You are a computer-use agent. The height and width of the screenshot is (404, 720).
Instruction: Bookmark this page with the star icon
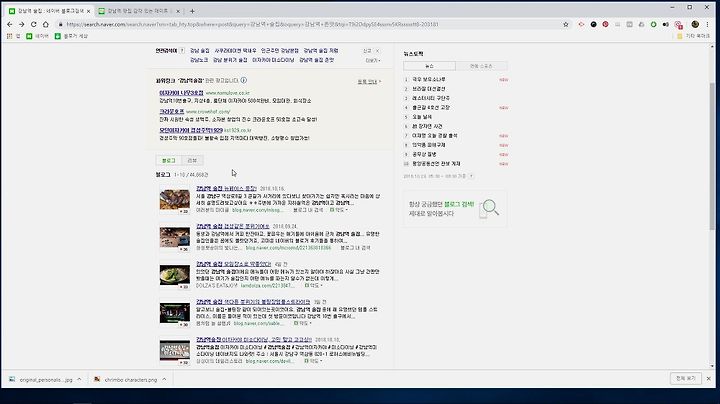(566, 24)
